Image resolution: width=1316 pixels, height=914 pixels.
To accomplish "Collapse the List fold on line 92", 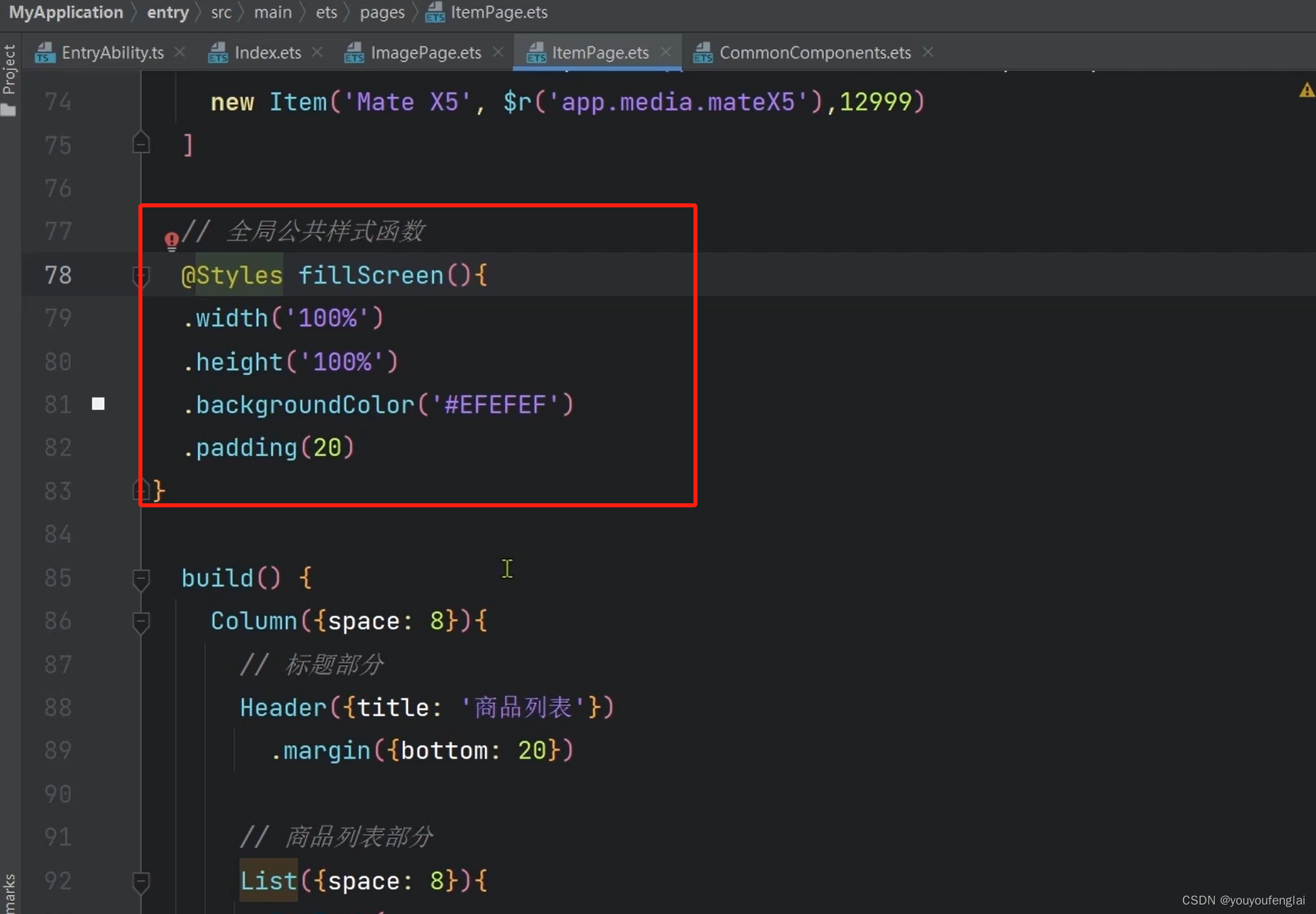I will [x=141, y=882].
